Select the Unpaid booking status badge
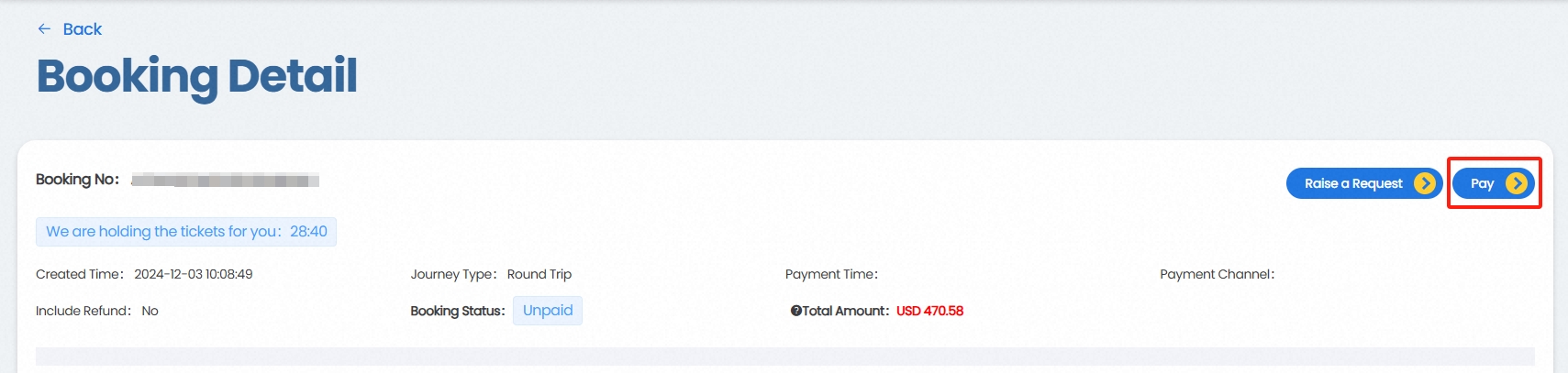Viewport: 1568px width, 373px height. [x=548, y=311]
